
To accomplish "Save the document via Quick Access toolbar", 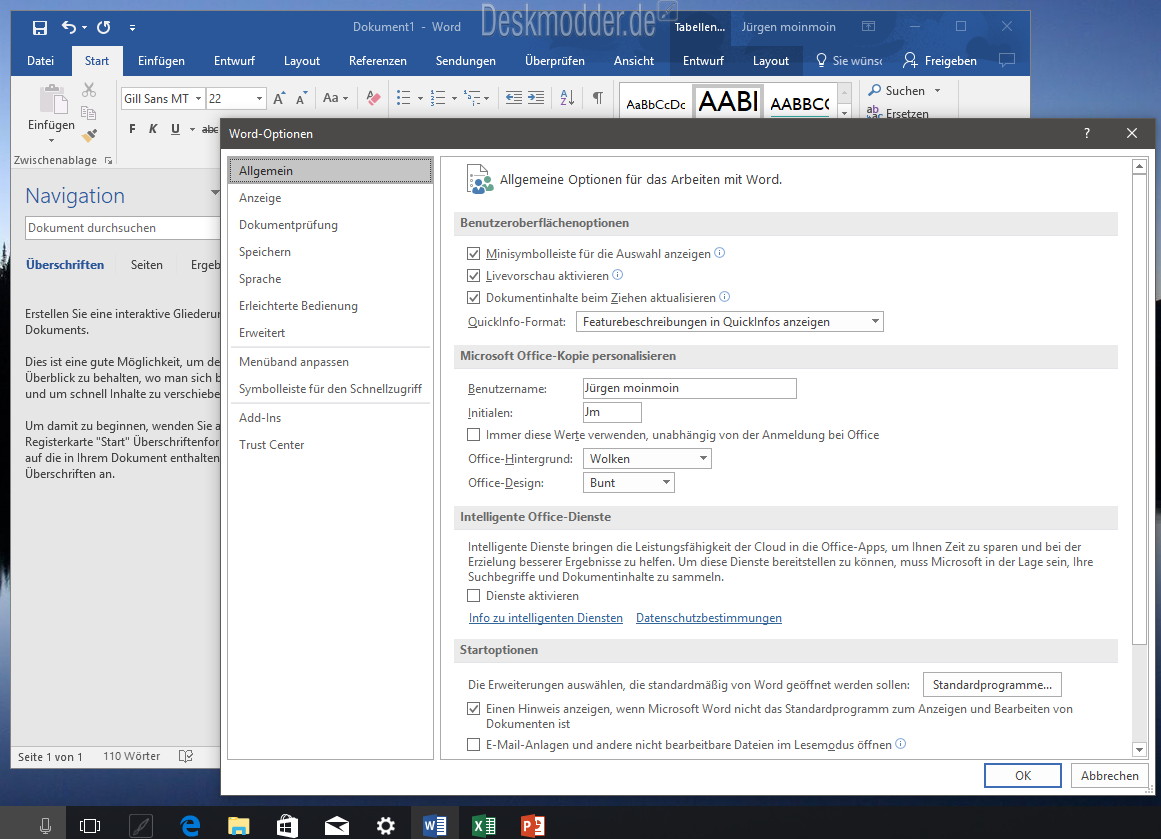I will coord(40,27).
